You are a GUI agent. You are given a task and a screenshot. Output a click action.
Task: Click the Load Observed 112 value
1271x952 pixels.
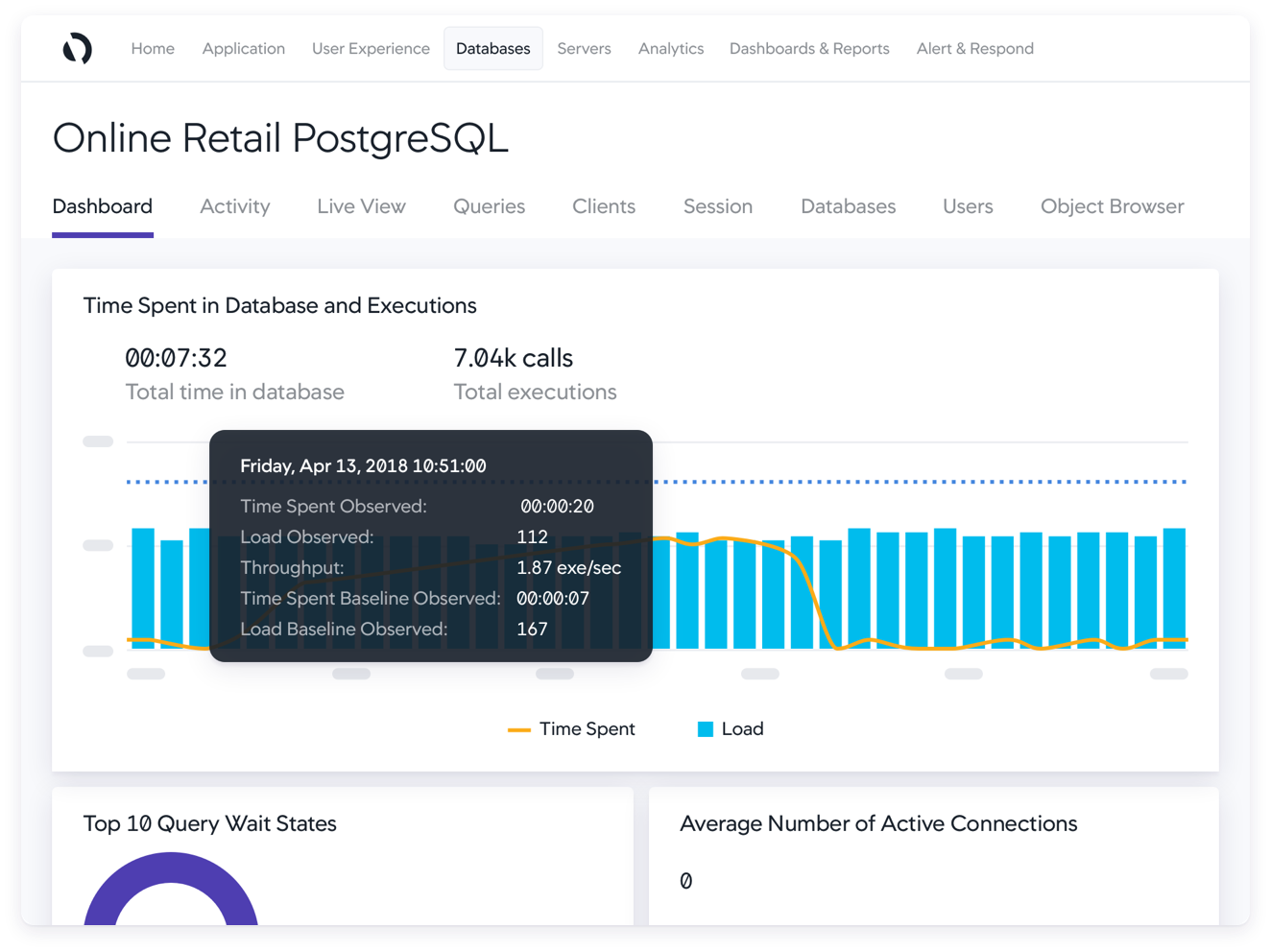pyautogui.click(x=532, y=537)
